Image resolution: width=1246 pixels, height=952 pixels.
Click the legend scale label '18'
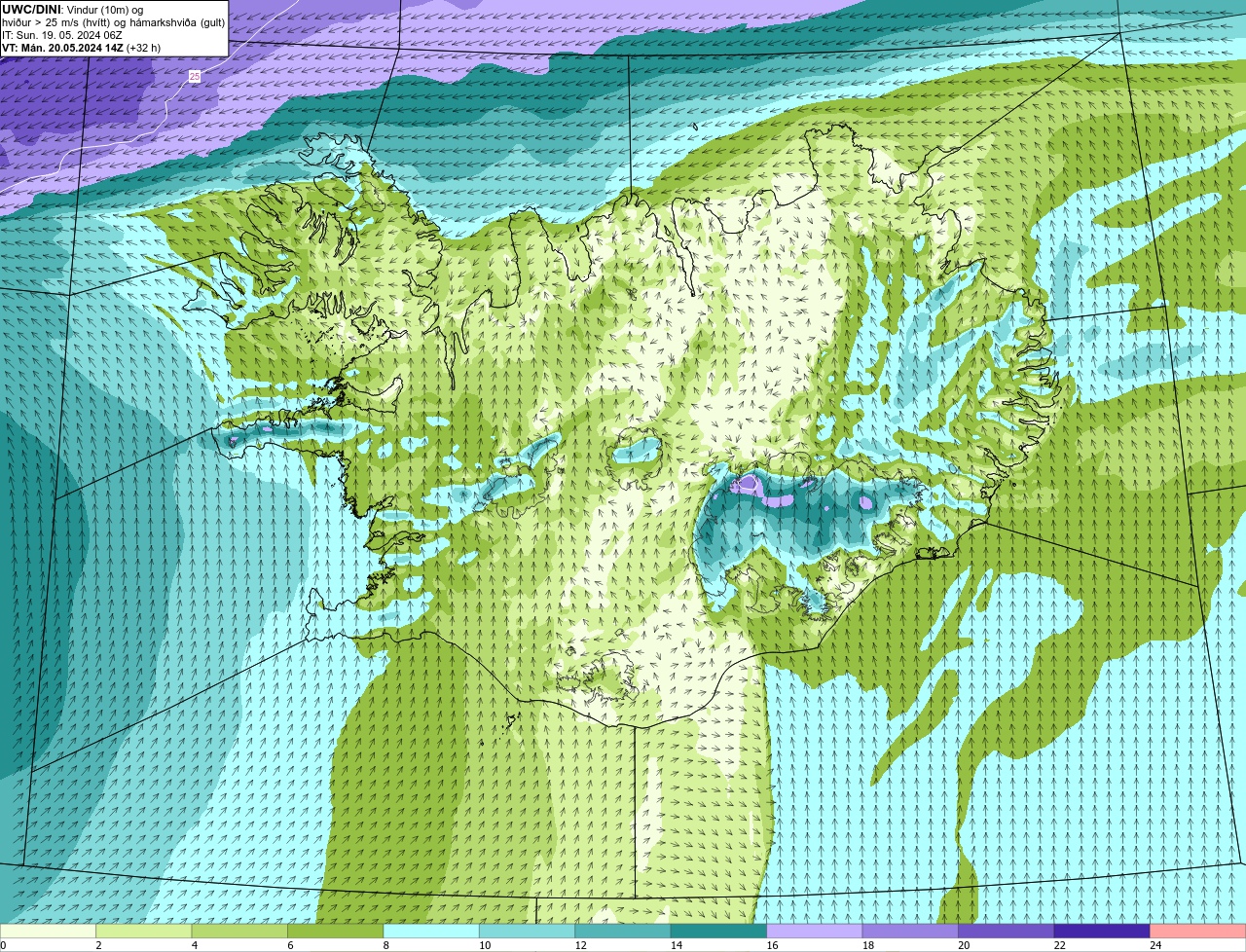click(x=867, y=945)
